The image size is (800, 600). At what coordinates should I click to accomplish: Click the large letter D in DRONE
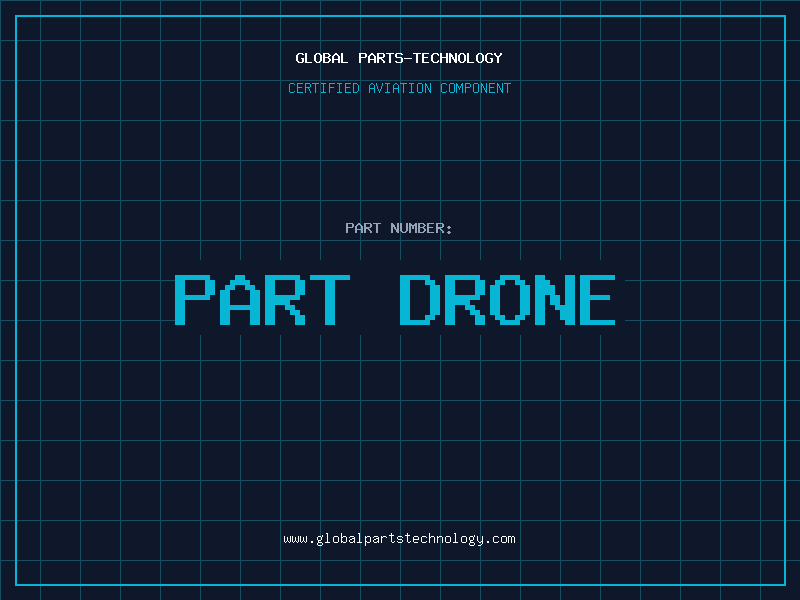coord(419,300)
